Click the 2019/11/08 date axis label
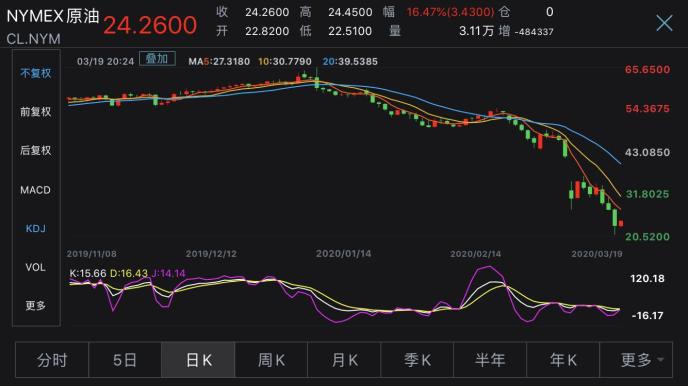 [x=92, y=254]
